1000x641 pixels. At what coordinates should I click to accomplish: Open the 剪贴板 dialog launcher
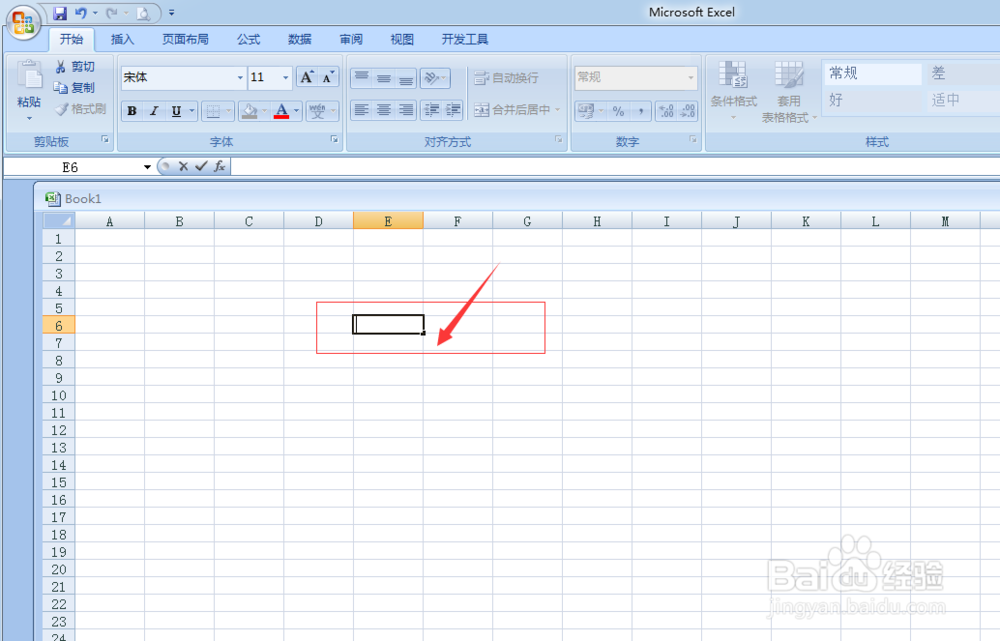pos(105,139)
